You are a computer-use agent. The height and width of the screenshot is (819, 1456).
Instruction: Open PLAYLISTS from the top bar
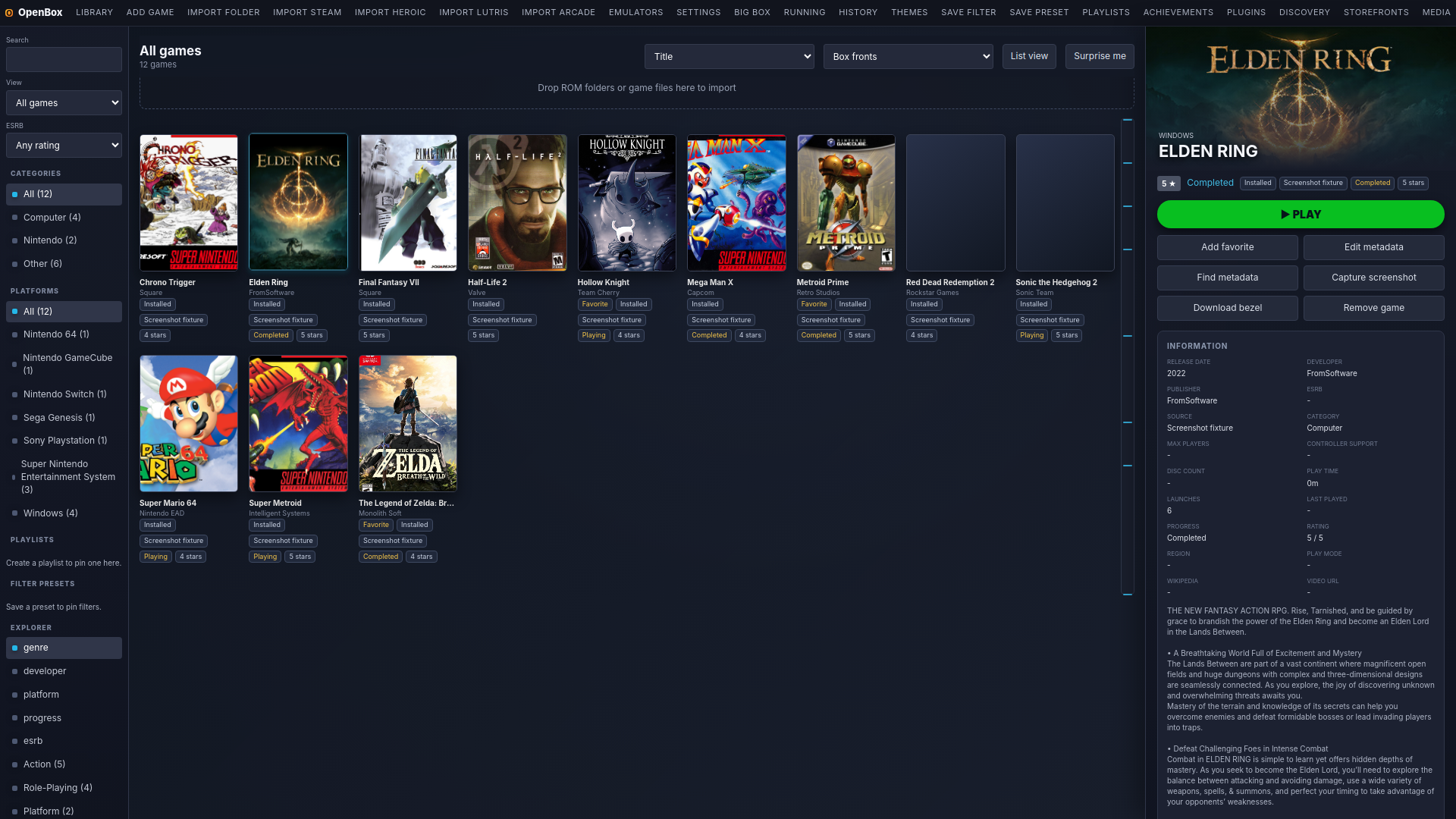tap(1106, 13)
